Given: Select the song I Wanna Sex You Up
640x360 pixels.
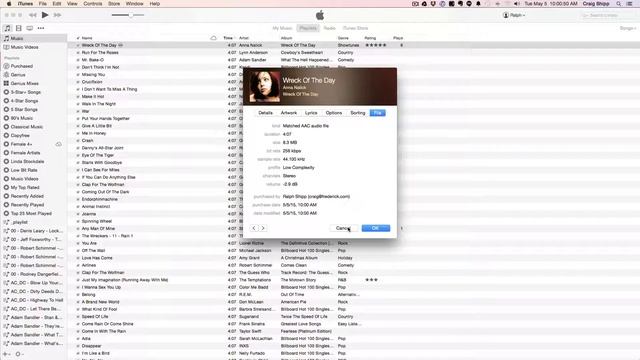Looking at the screenshot, I should point(101,287).
